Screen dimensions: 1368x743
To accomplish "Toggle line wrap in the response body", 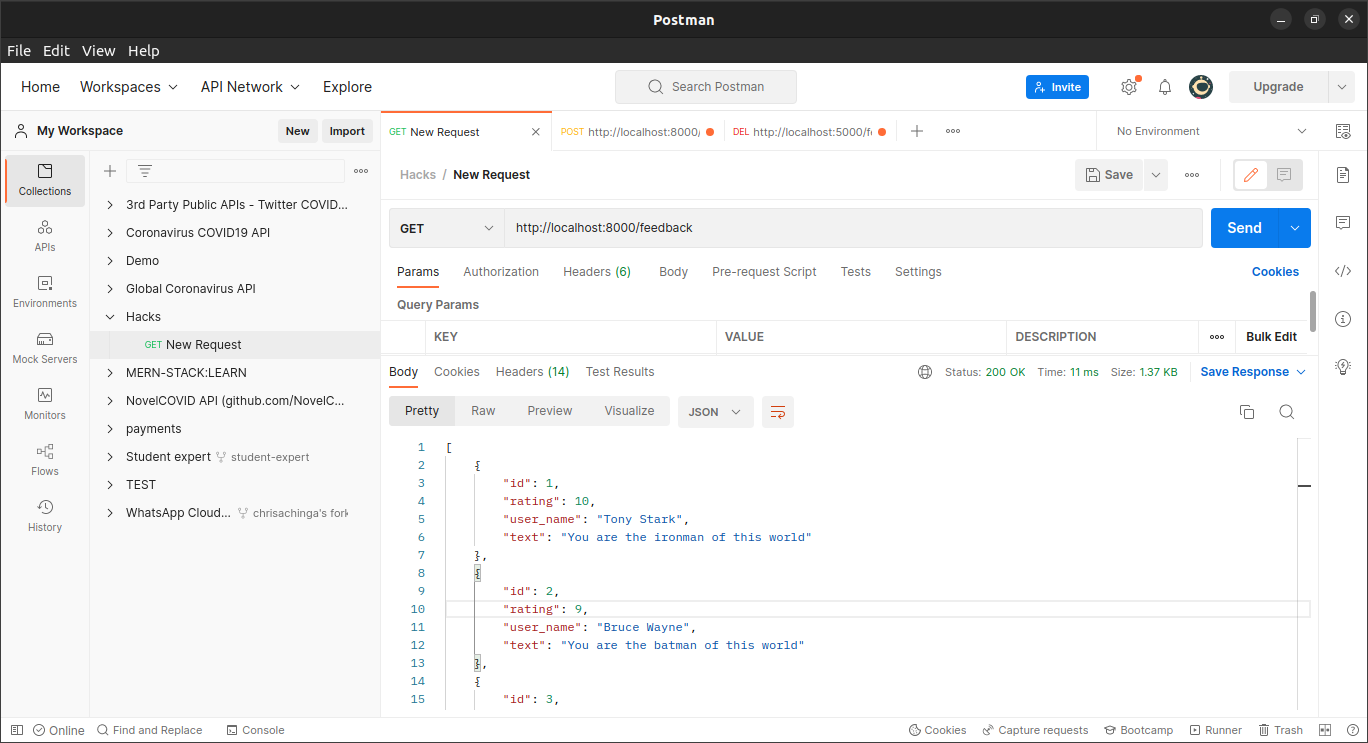I will (778, 412).
